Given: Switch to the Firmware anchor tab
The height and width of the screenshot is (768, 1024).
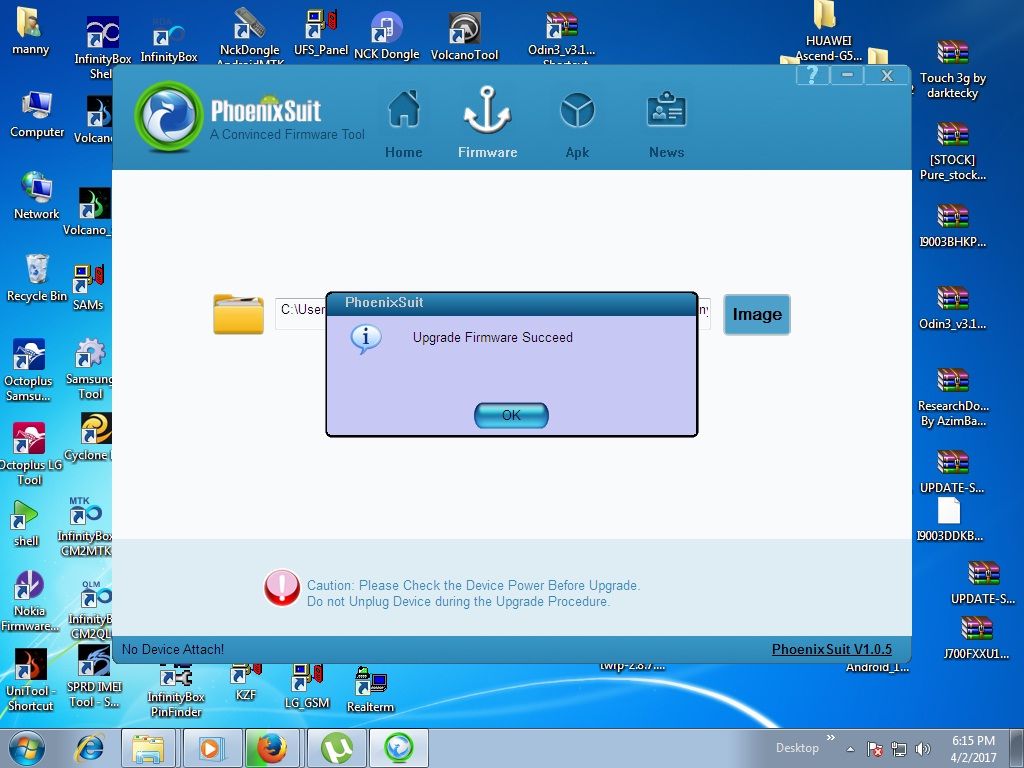Looking at the screenshot, I should tap(487, 124).
